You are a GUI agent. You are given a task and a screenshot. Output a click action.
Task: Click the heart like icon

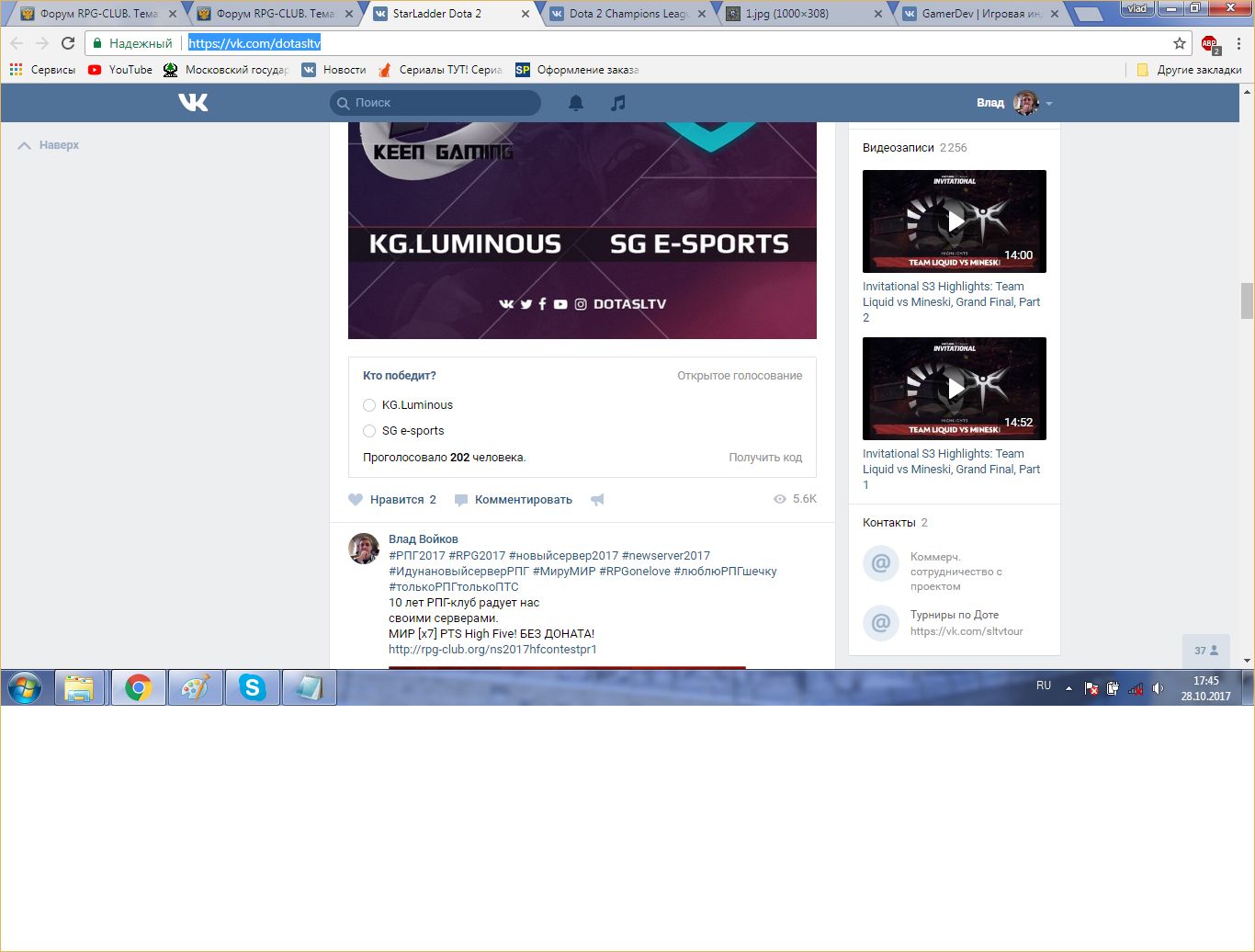[x=356, y=500]
